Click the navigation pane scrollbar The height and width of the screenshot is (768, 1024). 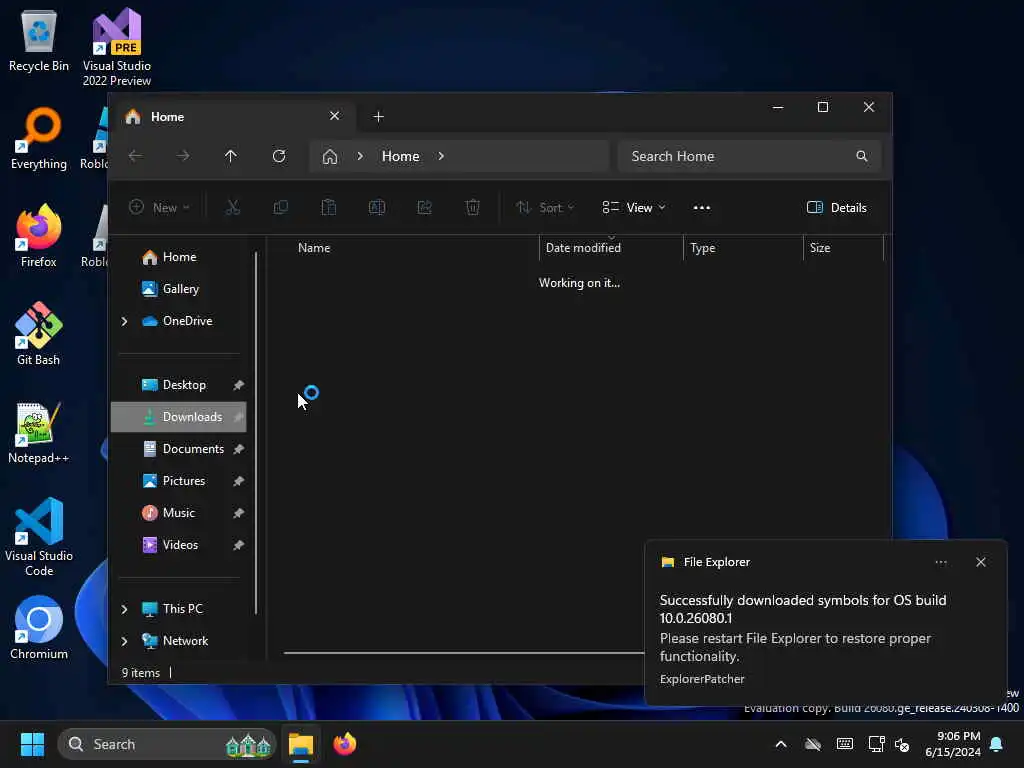[256, 434]
